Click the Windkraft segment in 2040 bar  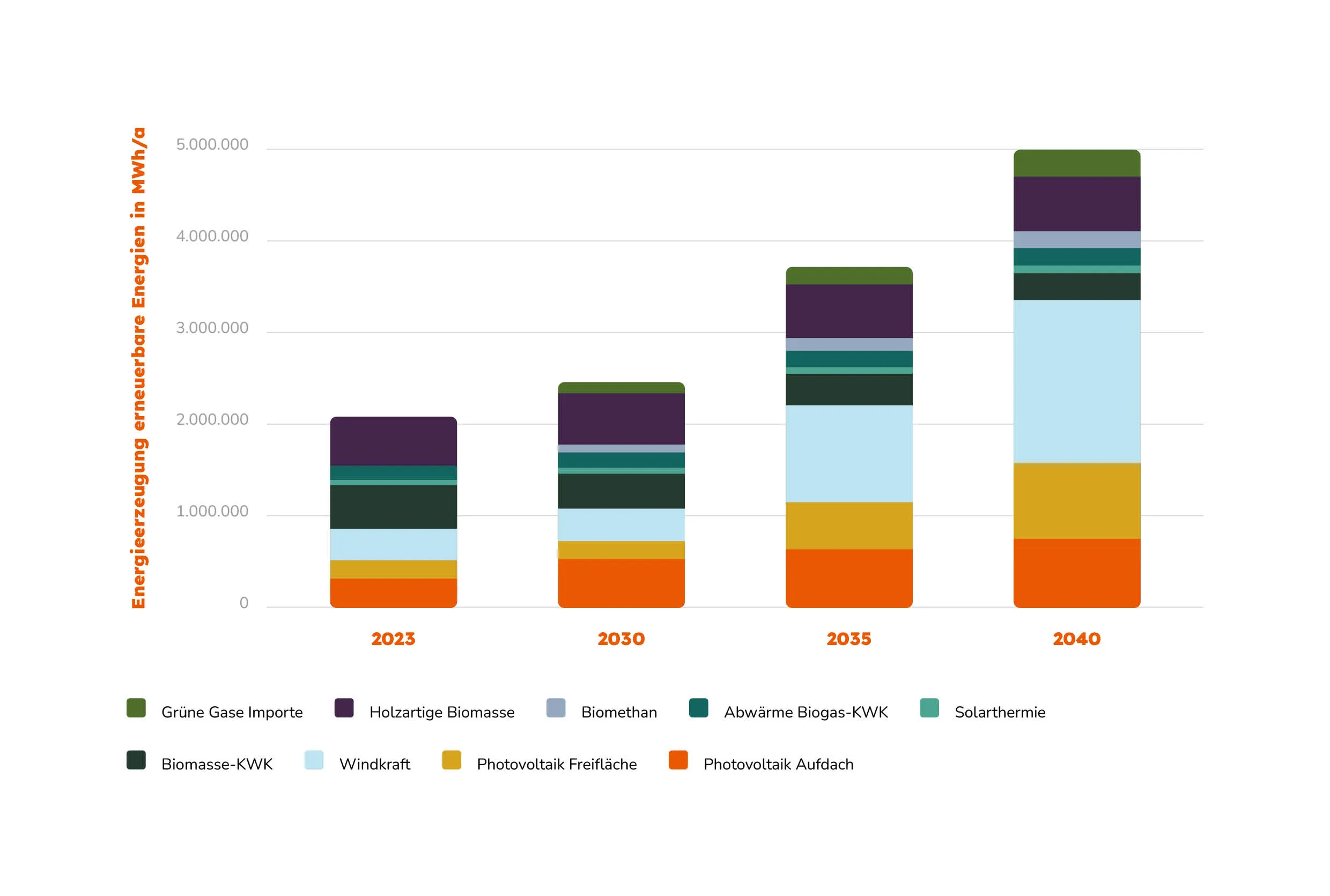(1076, 381)
